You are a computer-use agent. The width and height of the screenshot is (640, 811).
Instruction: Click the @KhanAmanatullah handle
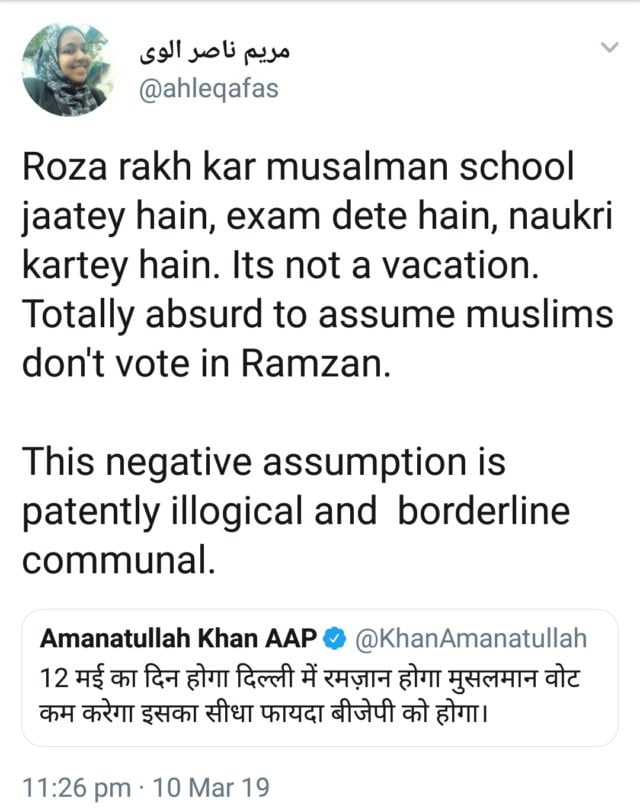pos(472,637)
